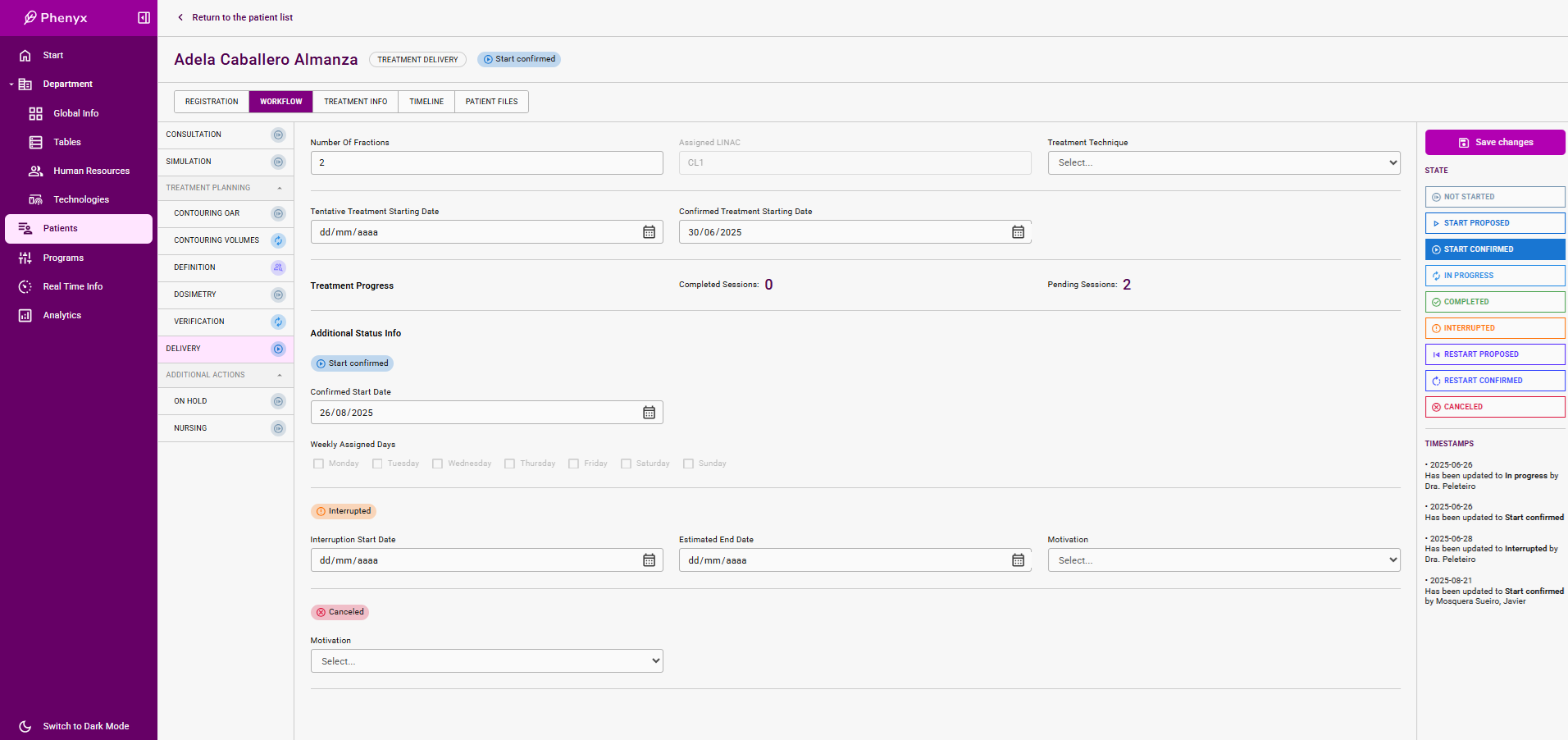
Task: Click the Delivery step status icon
Action: pyautogui.click(x=278, y=349)
